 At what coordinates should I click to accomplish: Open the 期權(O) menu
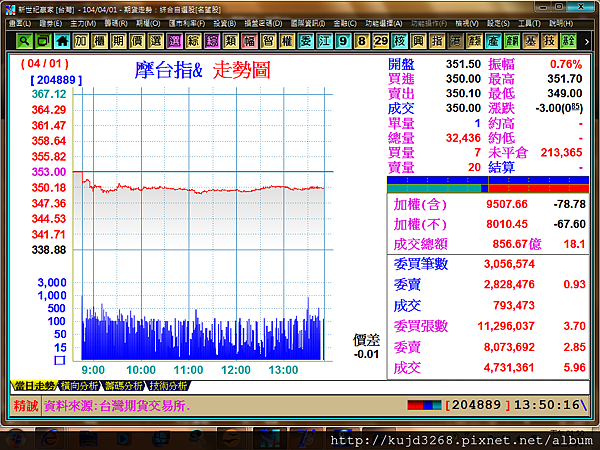[148, 23]
